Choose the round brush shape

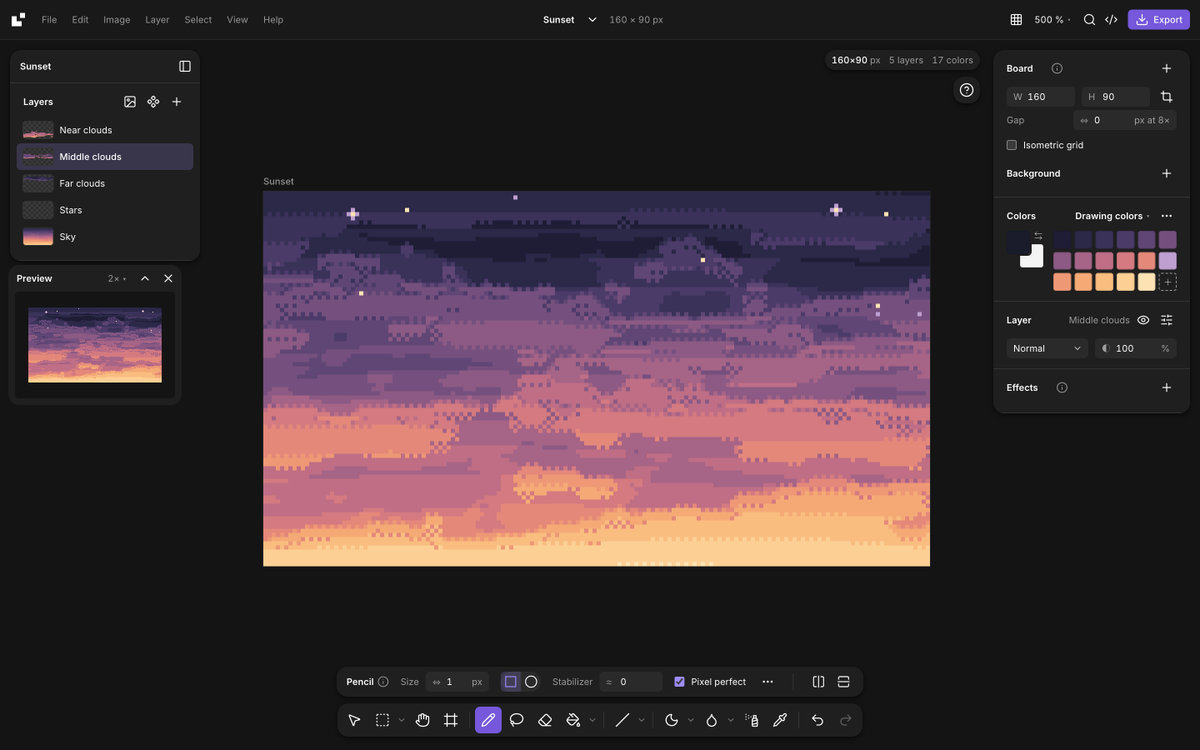coord(531,682)
